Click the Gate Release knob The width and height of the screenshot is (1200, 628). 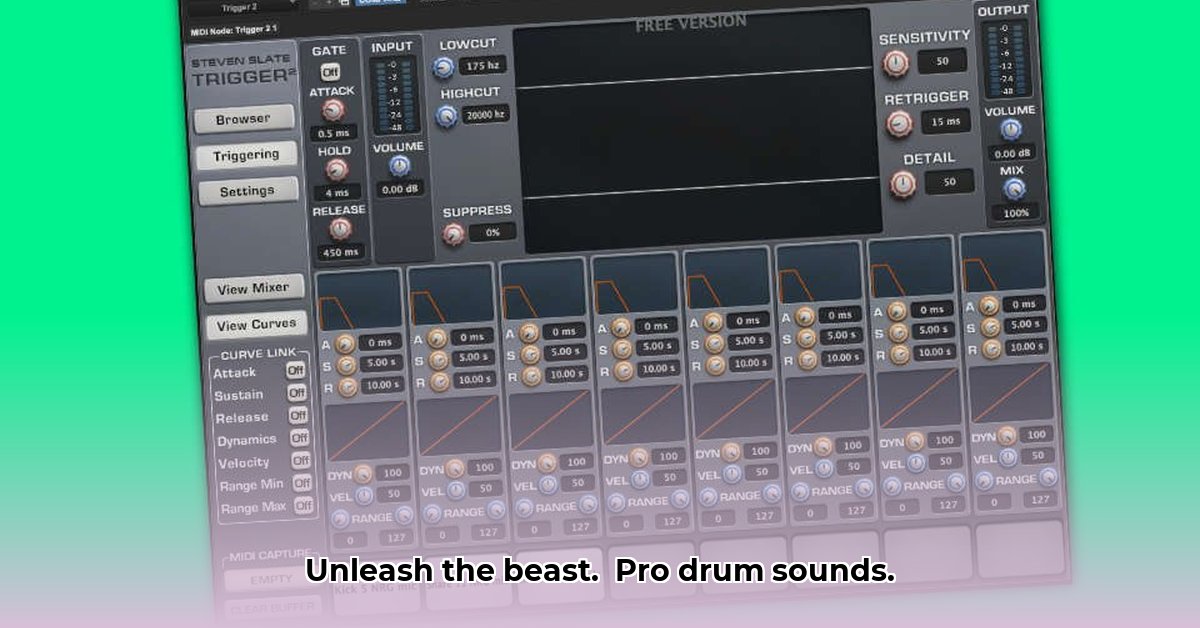click(x=340, y=229)
